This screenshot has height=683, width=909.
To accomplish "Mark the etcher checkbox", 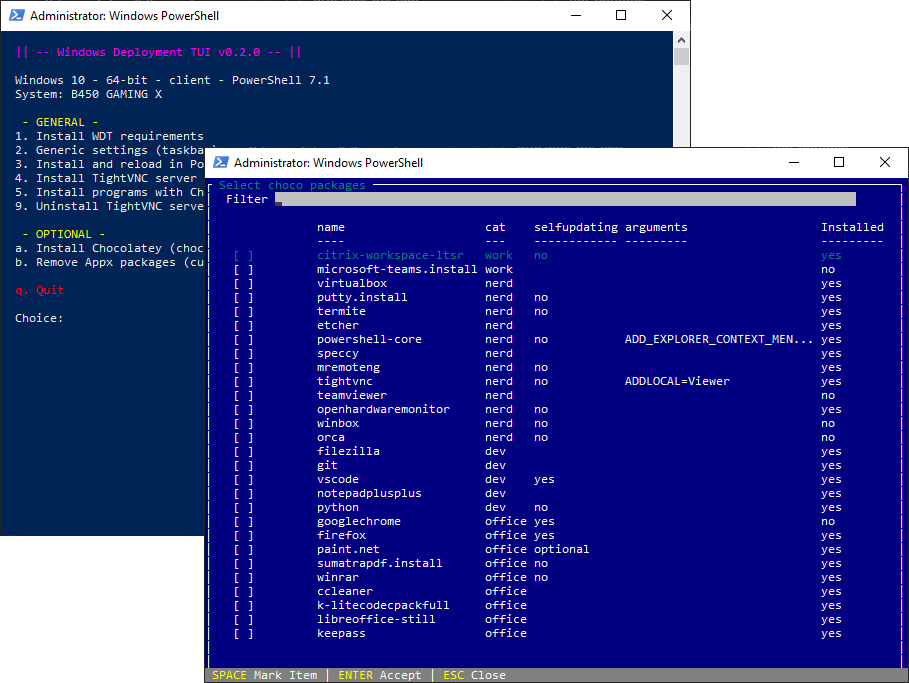I will (243, 325).
